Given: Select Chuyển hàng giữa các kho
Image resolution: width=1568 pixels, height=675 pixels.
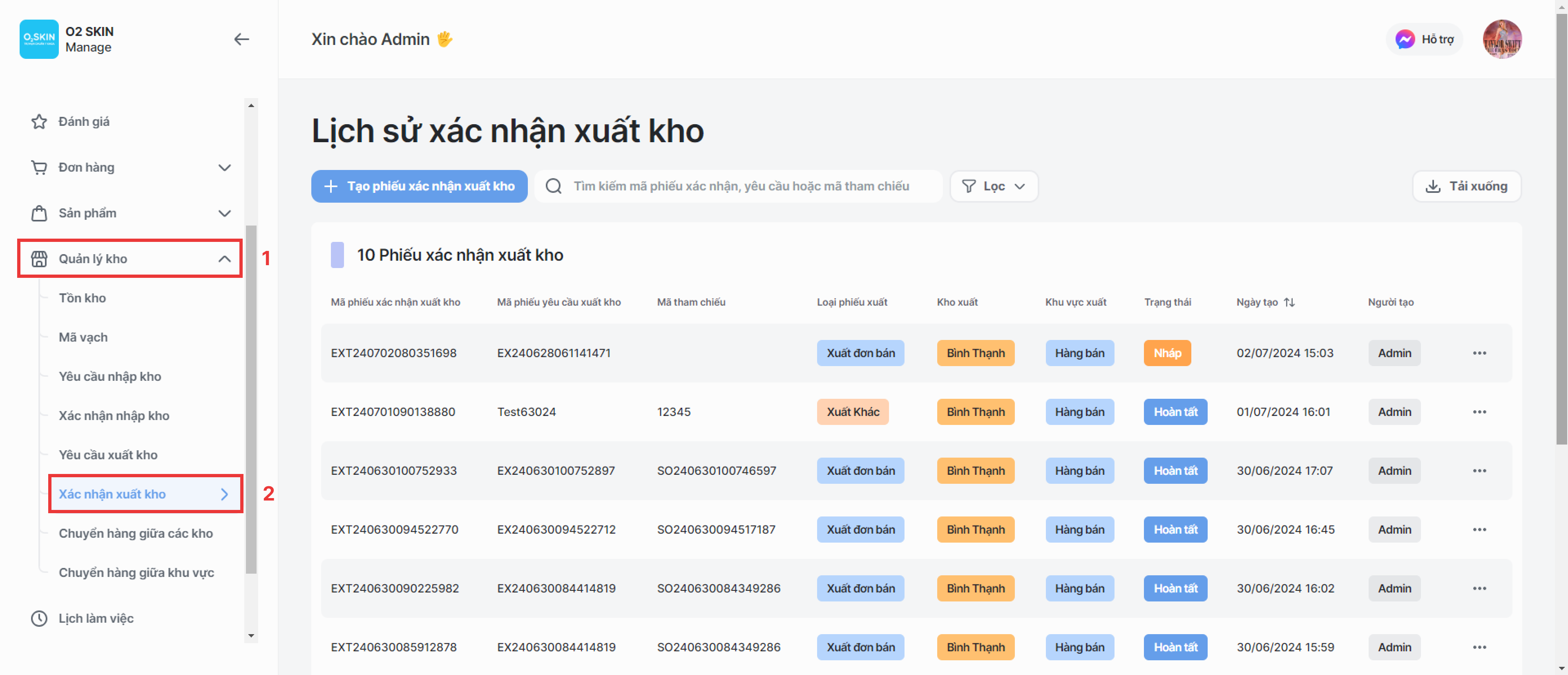Looking at the screenshot, I should (x=136, y=533).
